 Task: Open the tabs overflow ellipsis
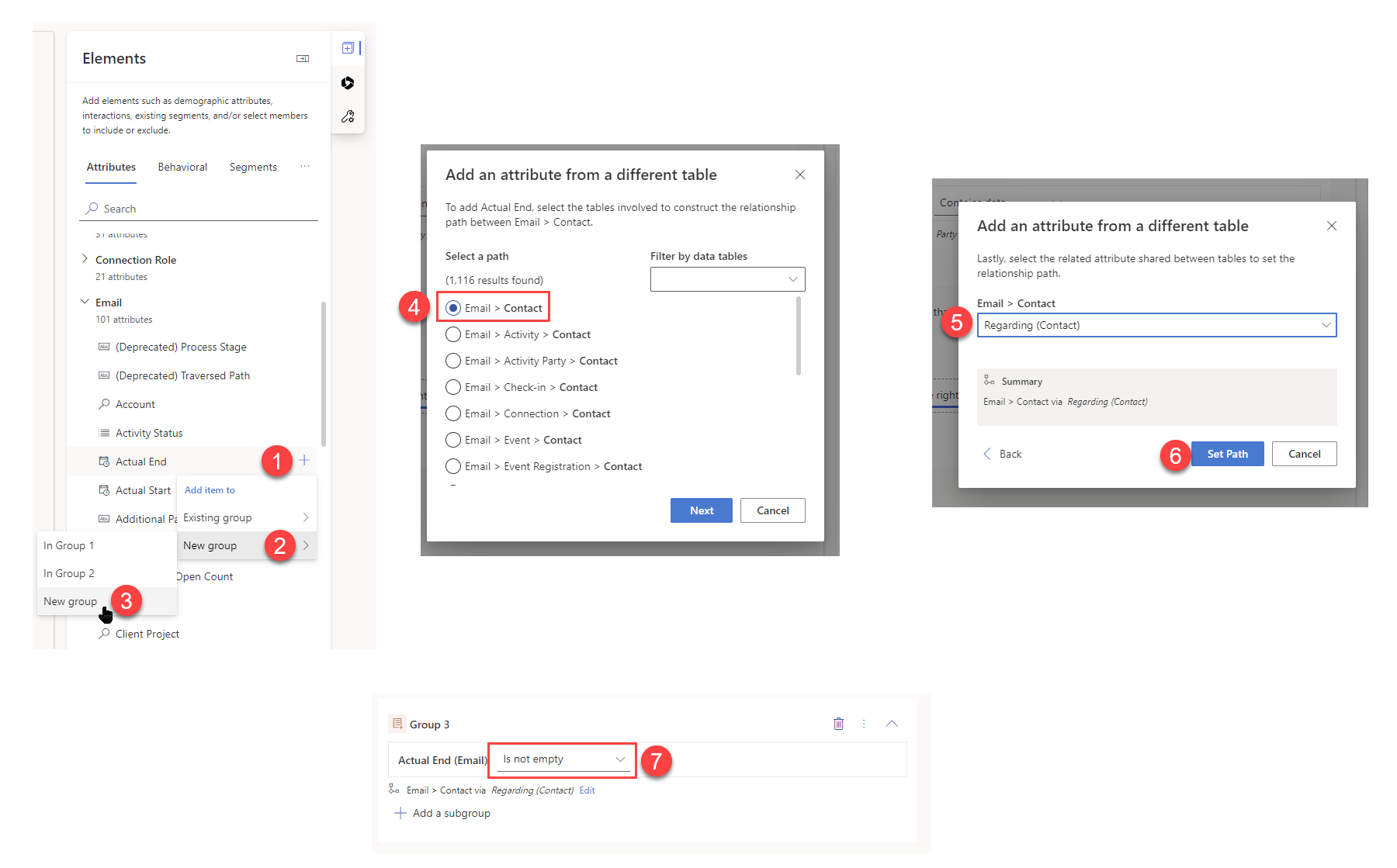(x=305, y=166)
